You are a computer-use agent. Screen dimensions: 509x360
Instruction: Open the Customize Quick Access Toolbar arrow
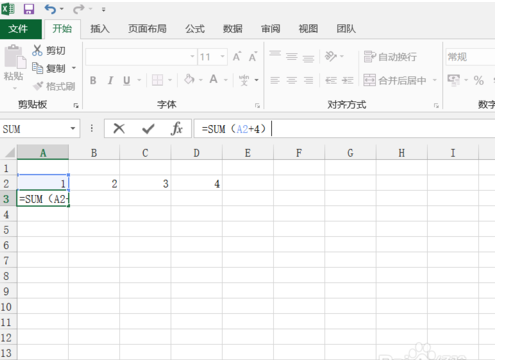(x=104, y=9)
